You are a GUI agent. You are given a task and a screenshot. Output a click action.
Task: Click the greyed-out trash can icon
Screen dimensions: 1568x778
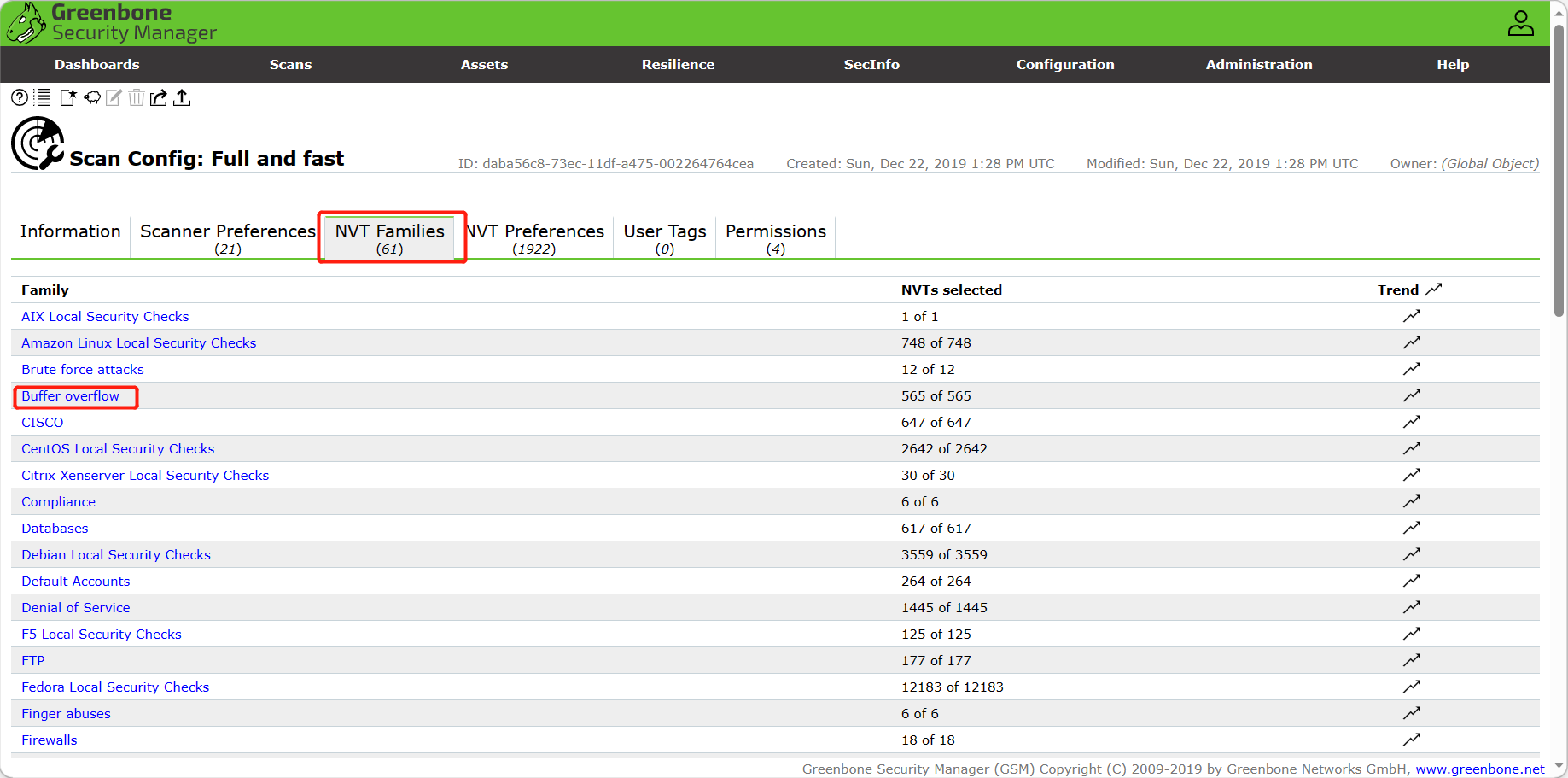[137, 97]
